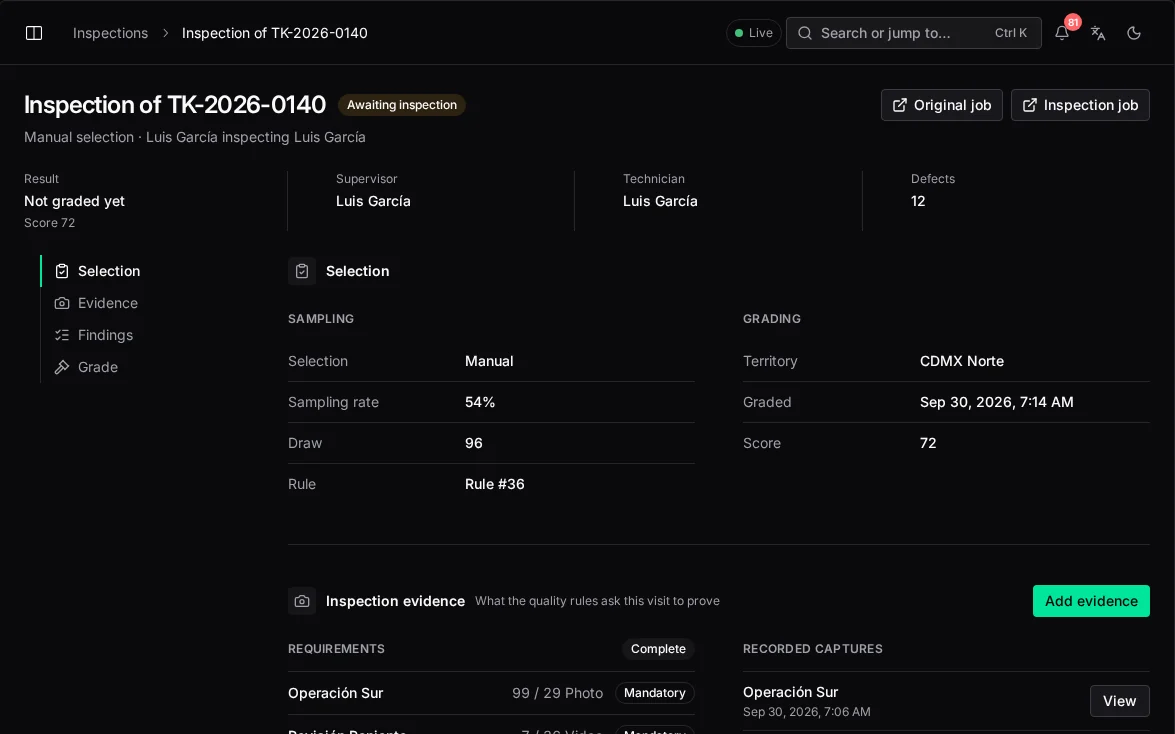Click the Inspection of TK-2026-0140 breadcrumb
The height and width of the screenshot is (734, 1175).
pos(274,33)
